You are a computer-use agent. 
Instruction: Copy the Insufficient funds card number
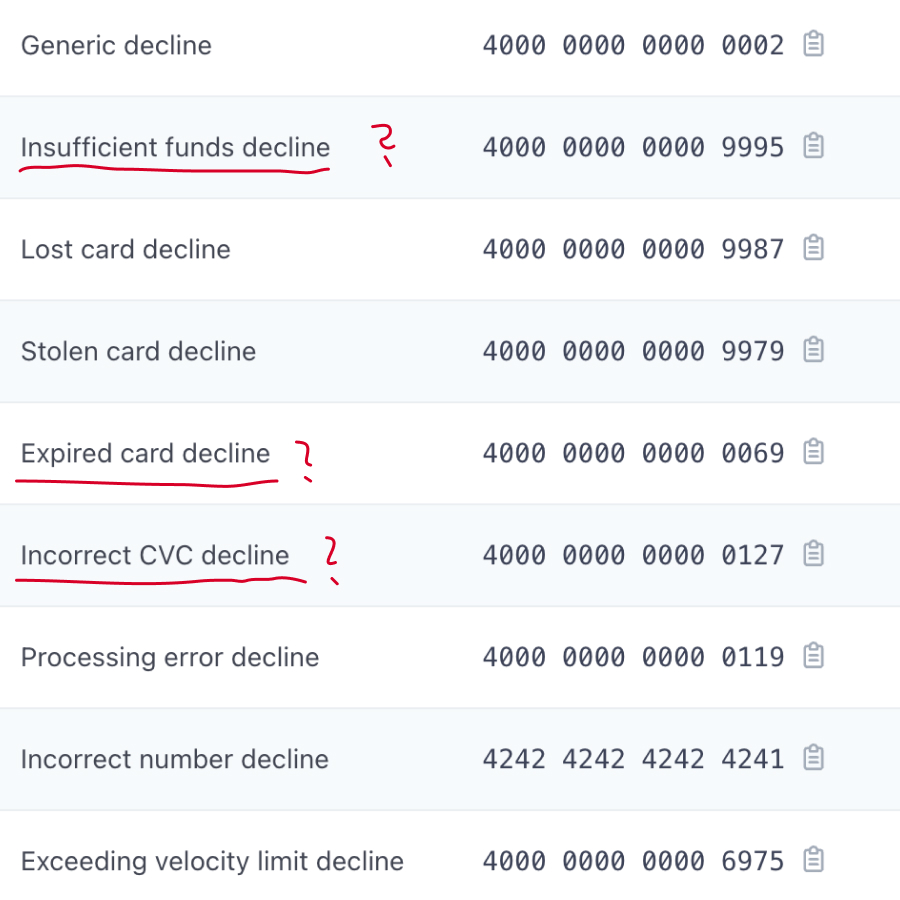coord(814,147)
